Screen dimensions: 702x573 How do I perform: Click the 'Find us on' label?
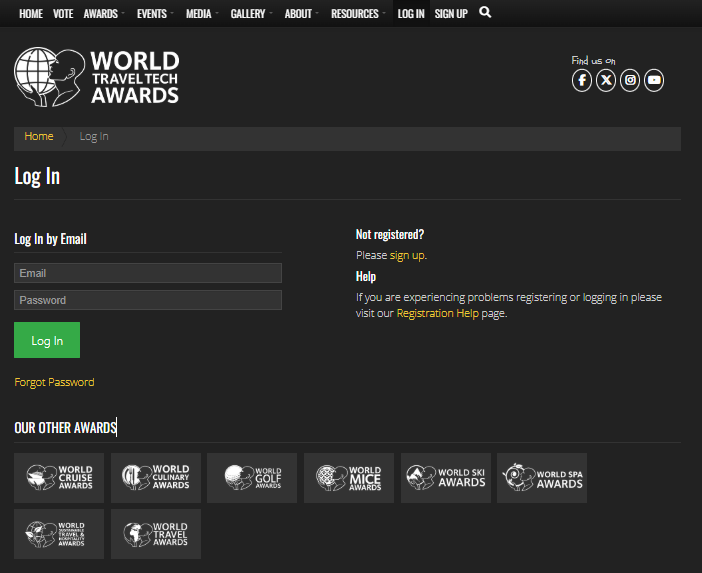[593, 60]
